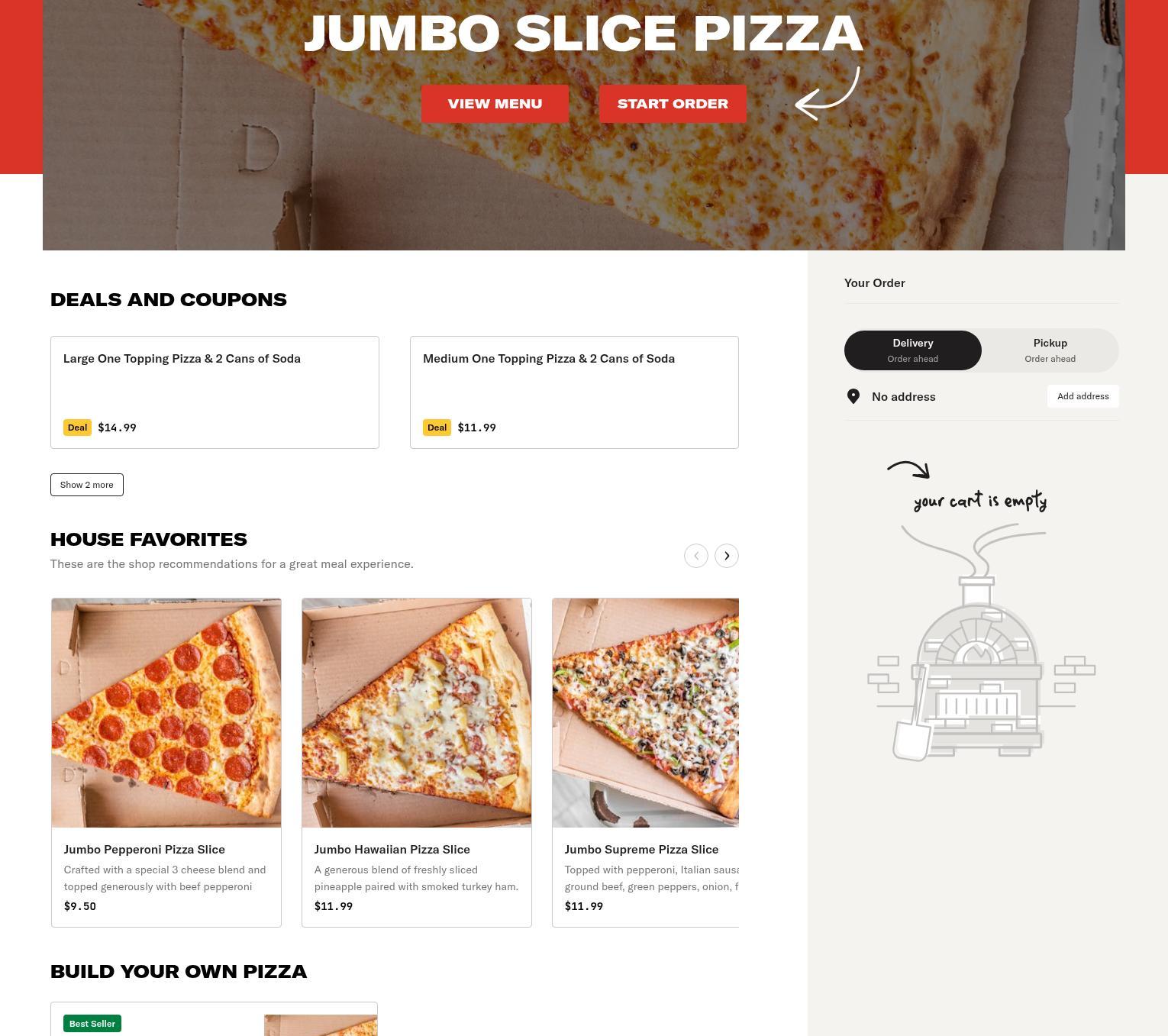Open the View Menu button
The width and height of the screenshot is (1168, 1036).
coord(495,104)
